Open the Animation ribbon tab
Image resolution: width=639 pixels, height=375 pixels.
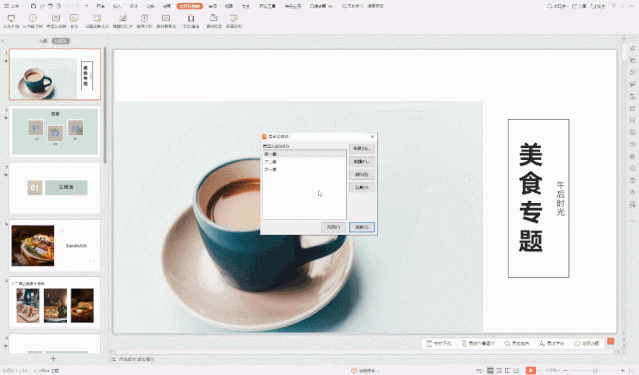pyautogui.click(x=167, y=6)
